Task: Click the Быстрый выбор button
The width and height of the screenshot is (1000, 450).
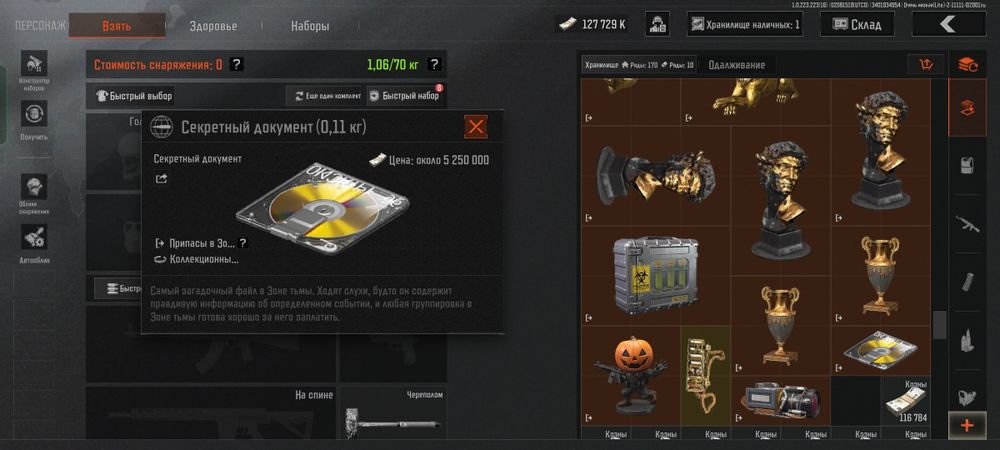Action: point(134,96)
